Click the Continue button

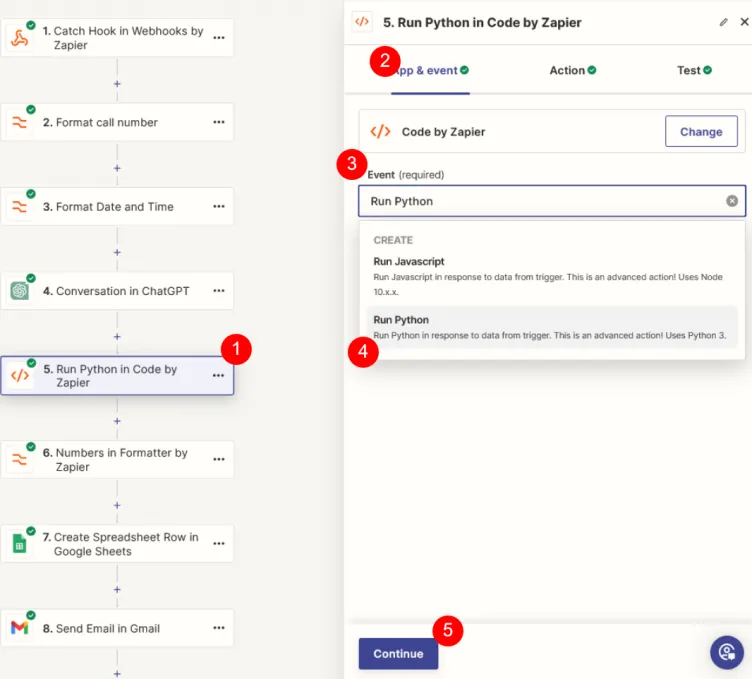click(x=398, y=654)
